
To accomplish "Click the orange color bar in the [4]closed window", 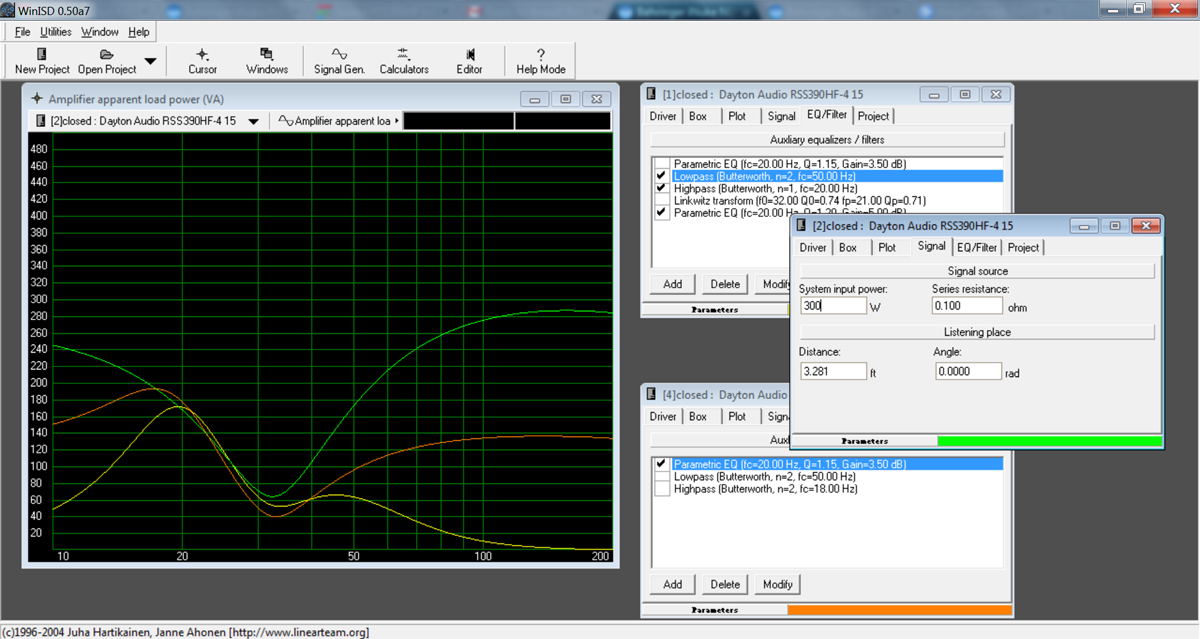I will click(899, 610).
